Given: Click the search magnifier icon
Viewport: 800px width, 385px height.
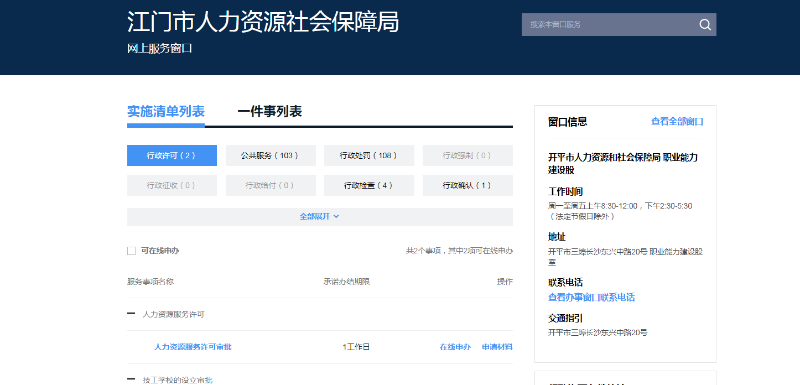Looking at the screenshot, I should tap(705, 24).
